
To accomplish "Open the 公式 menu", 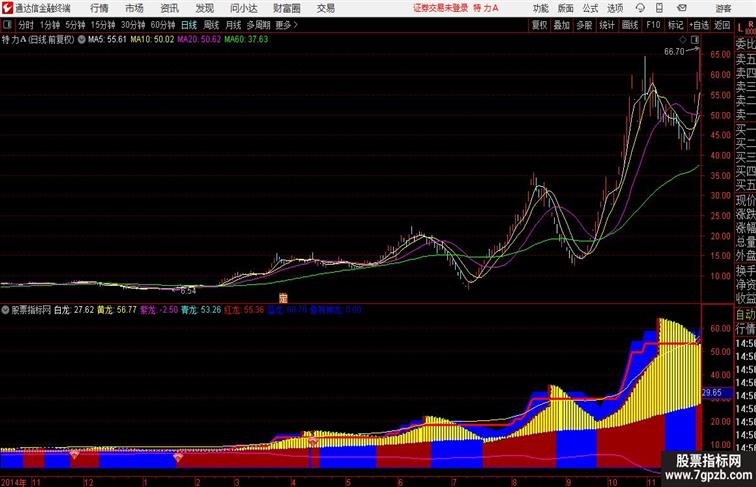I will click(590, 8).
